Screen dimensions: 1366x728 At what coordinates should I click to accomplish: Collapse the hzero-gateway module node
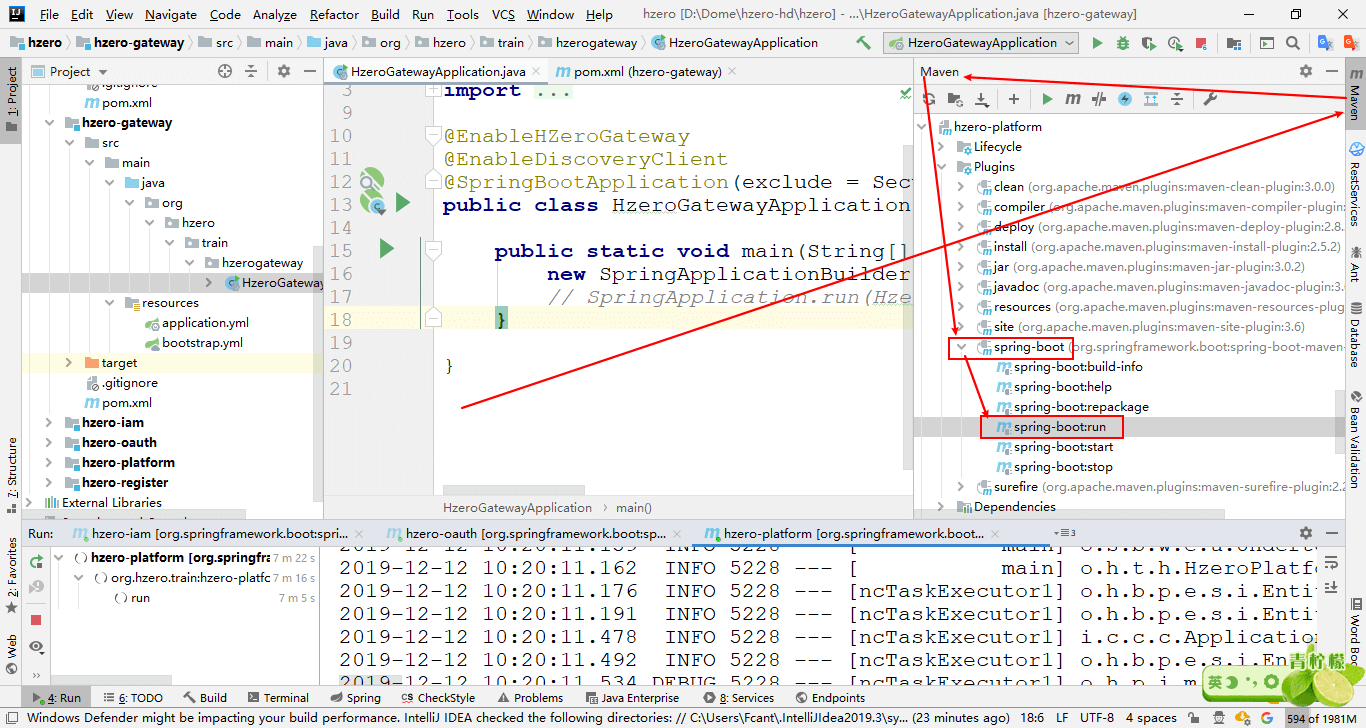click(x=51, y=123)
